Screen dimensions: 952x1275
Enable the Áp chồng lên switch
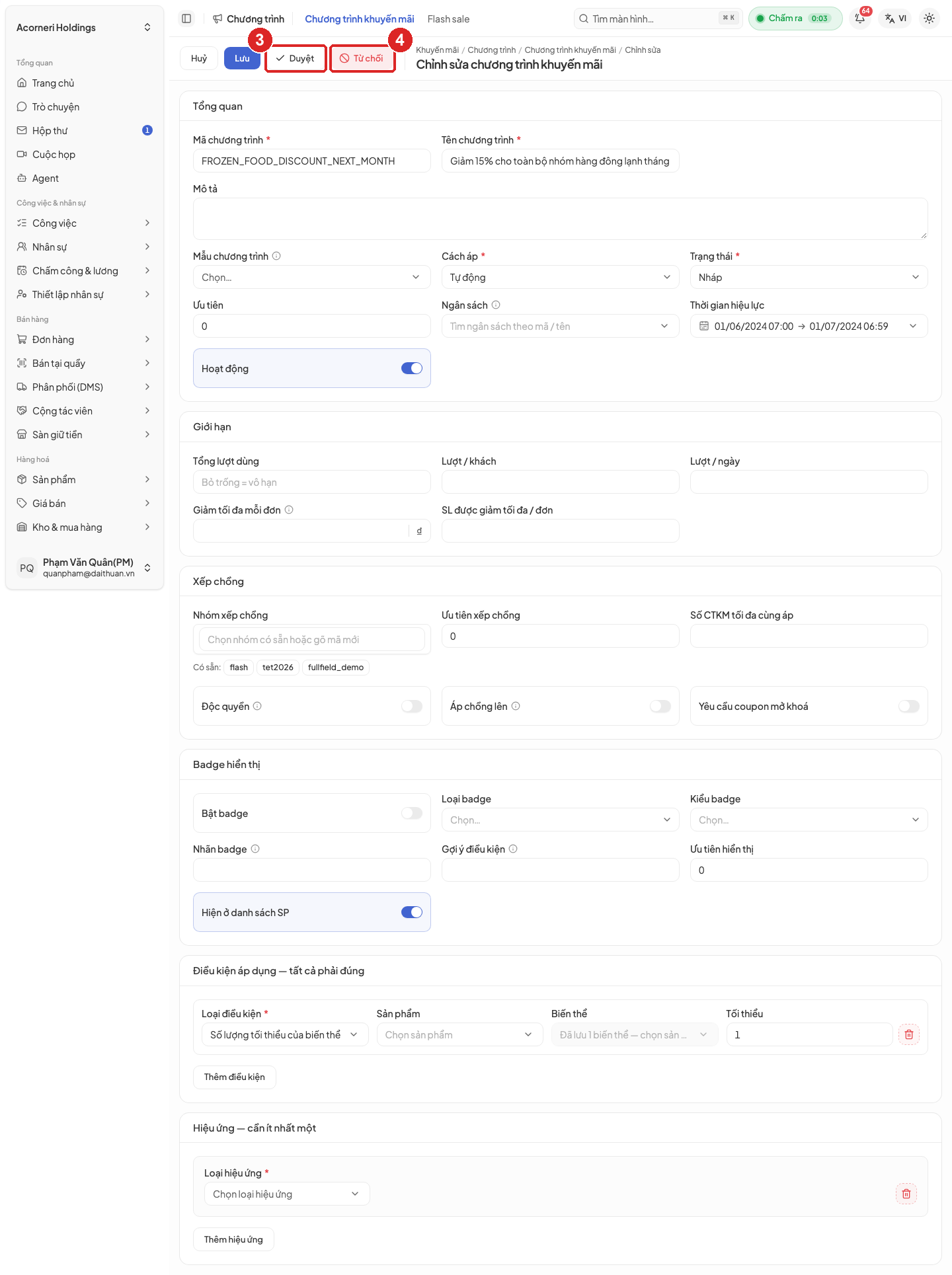tap(660, 706)
